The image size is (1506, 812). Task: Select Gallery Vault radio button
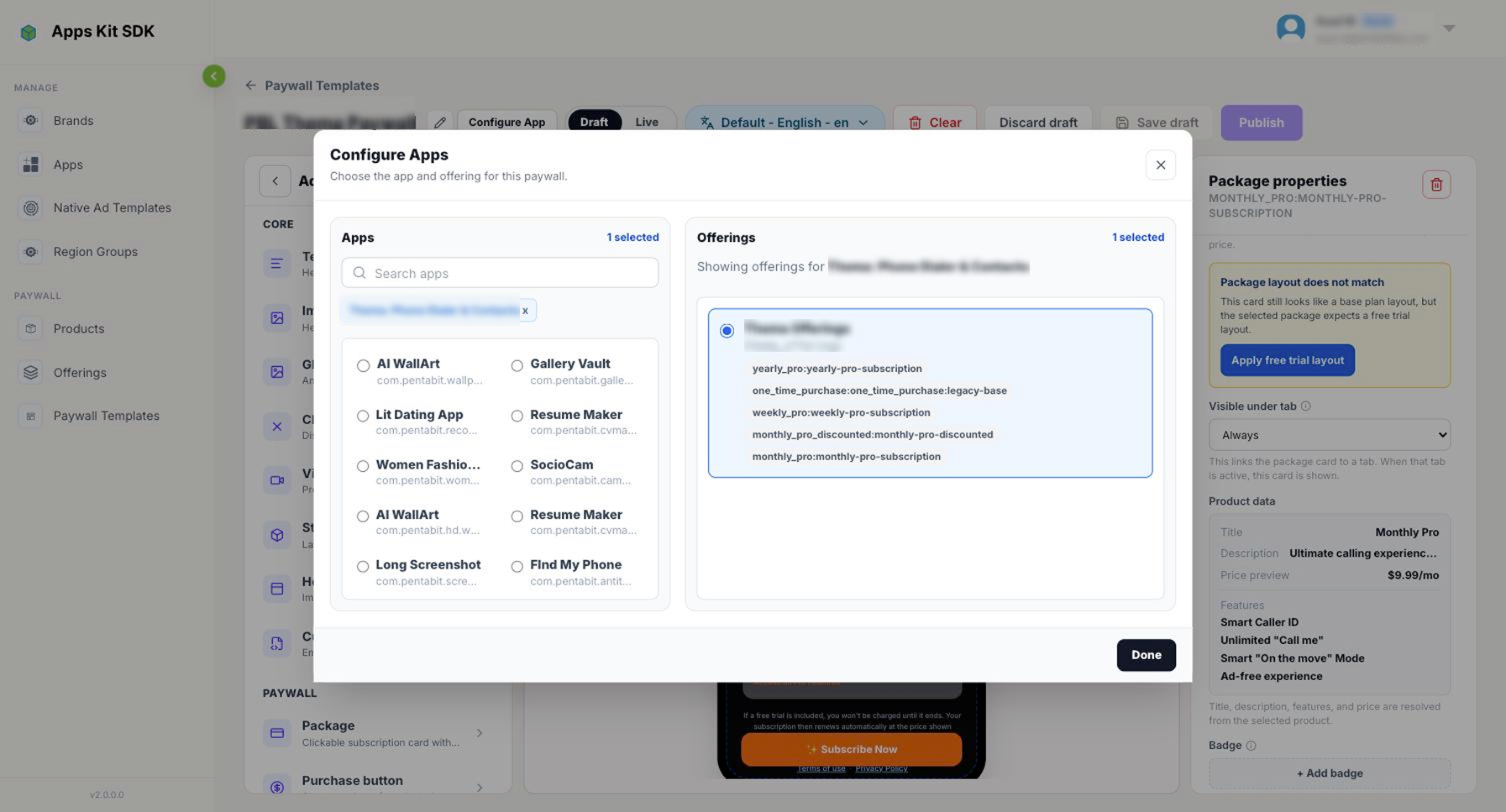(x=517, y=365)
